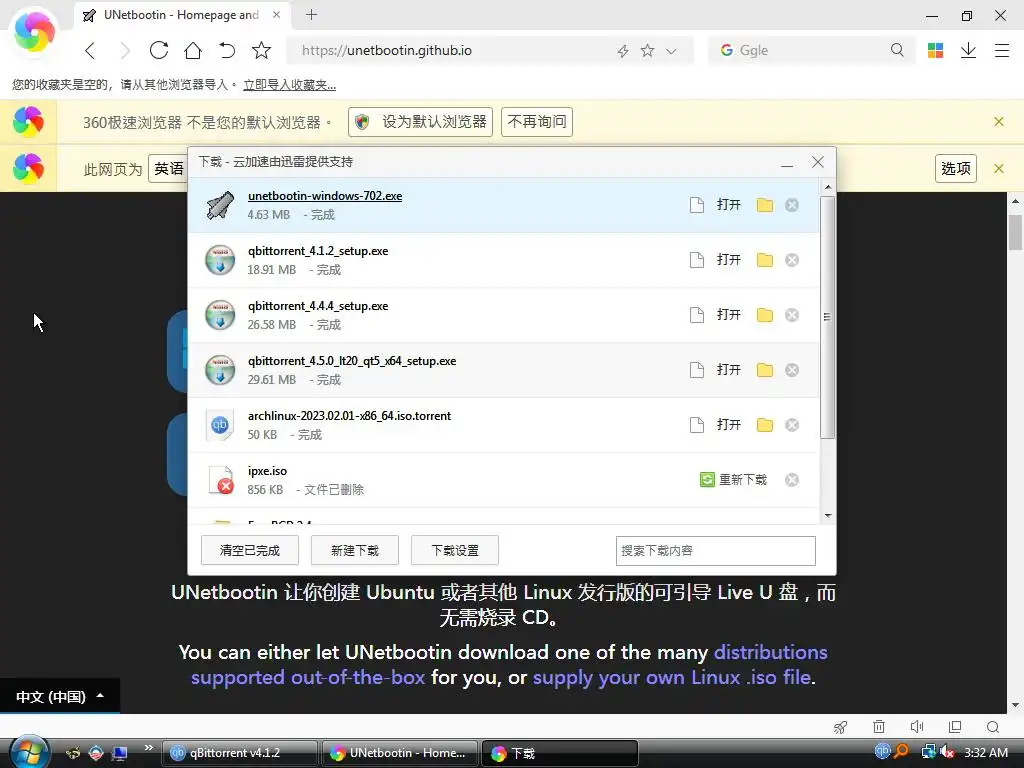The height and width of the screenshot is (768, 1024).
Task: Open 下载设置 download settings
Action: click(455, 551)
